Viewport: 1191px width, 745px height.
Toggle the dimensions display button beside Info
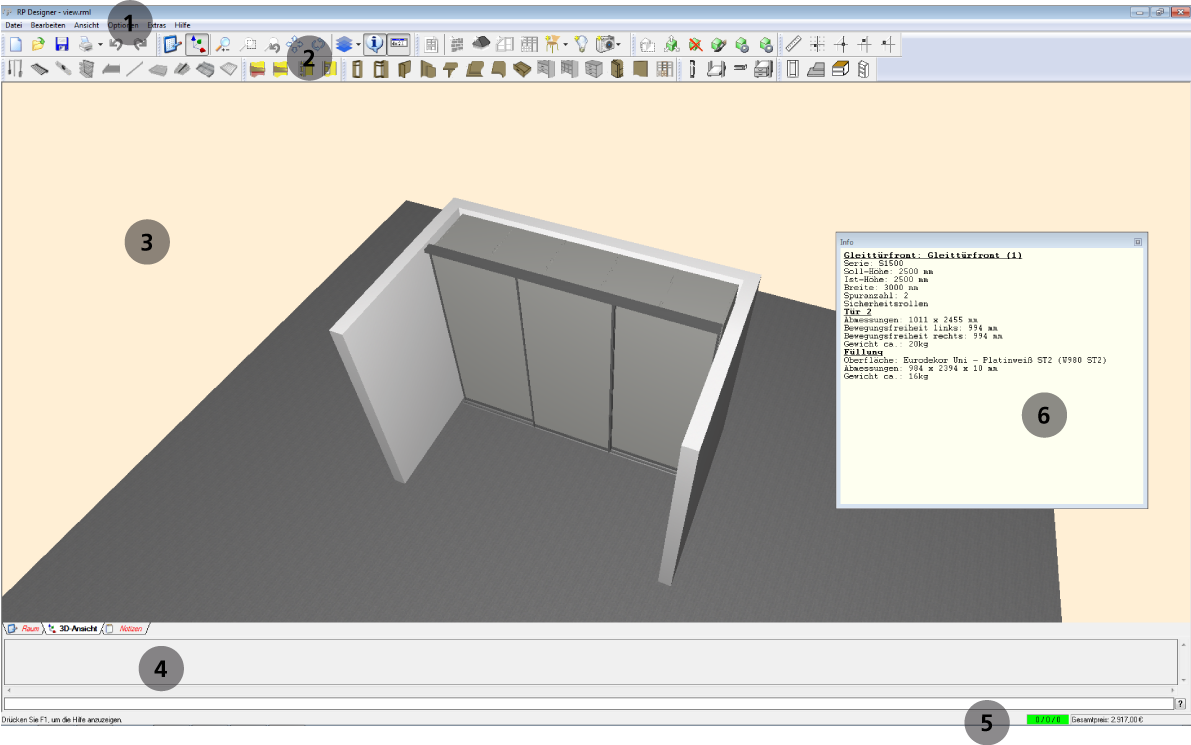click(x=399, y=44)
